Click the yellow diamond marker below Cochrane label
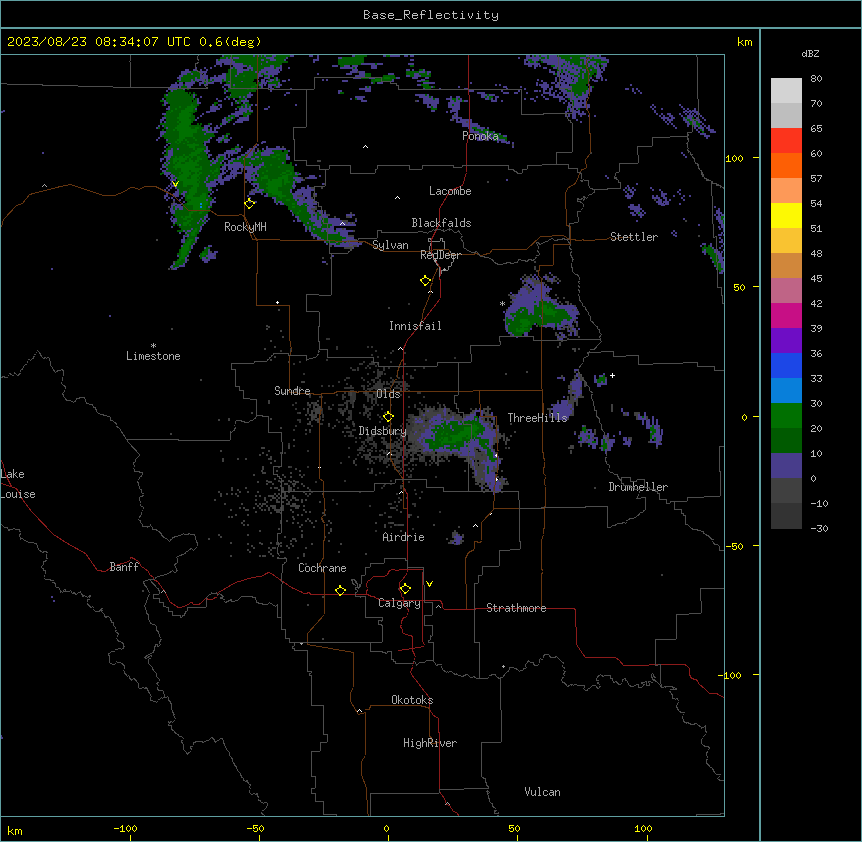 click(340, 590)
